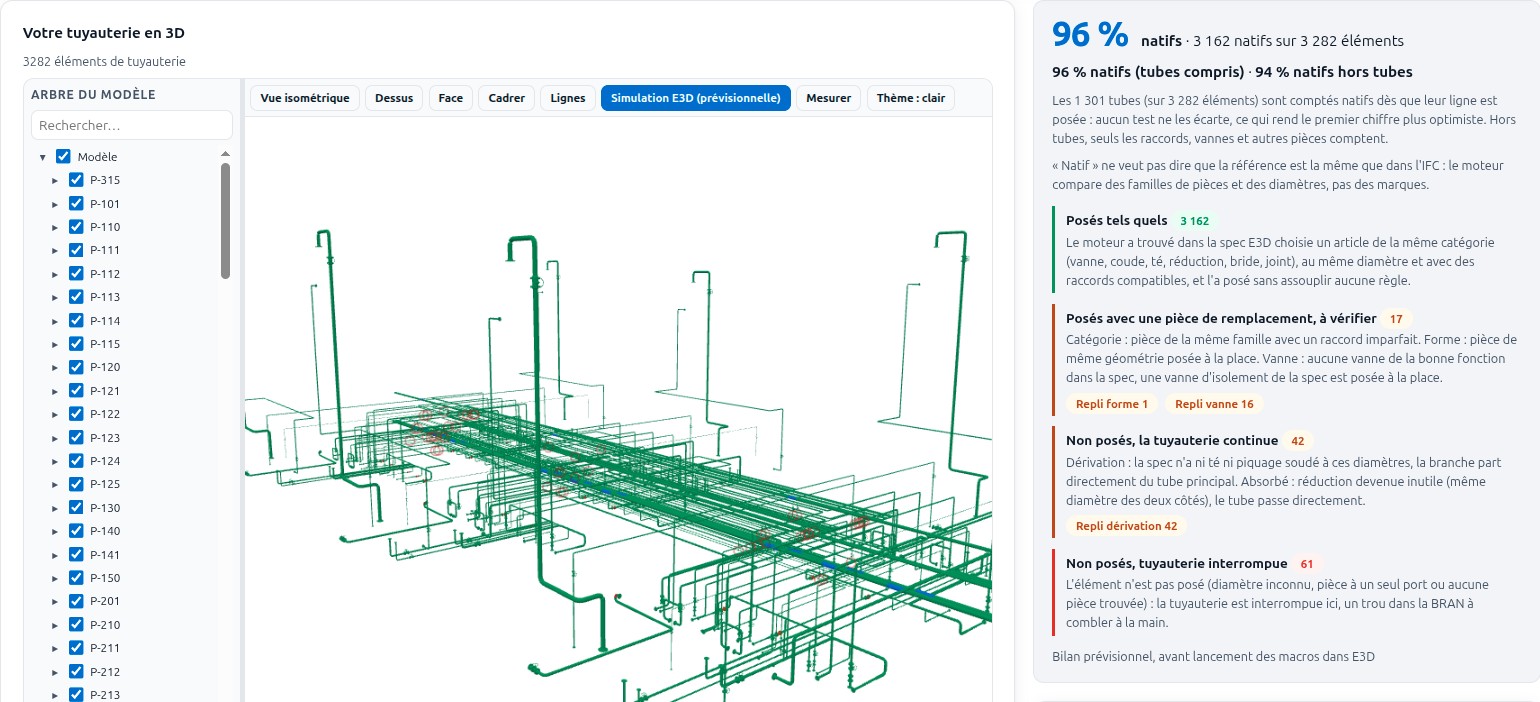Click the Repli forme 1 badge
The image size is (1540, 702).
tap(1111, 404)
